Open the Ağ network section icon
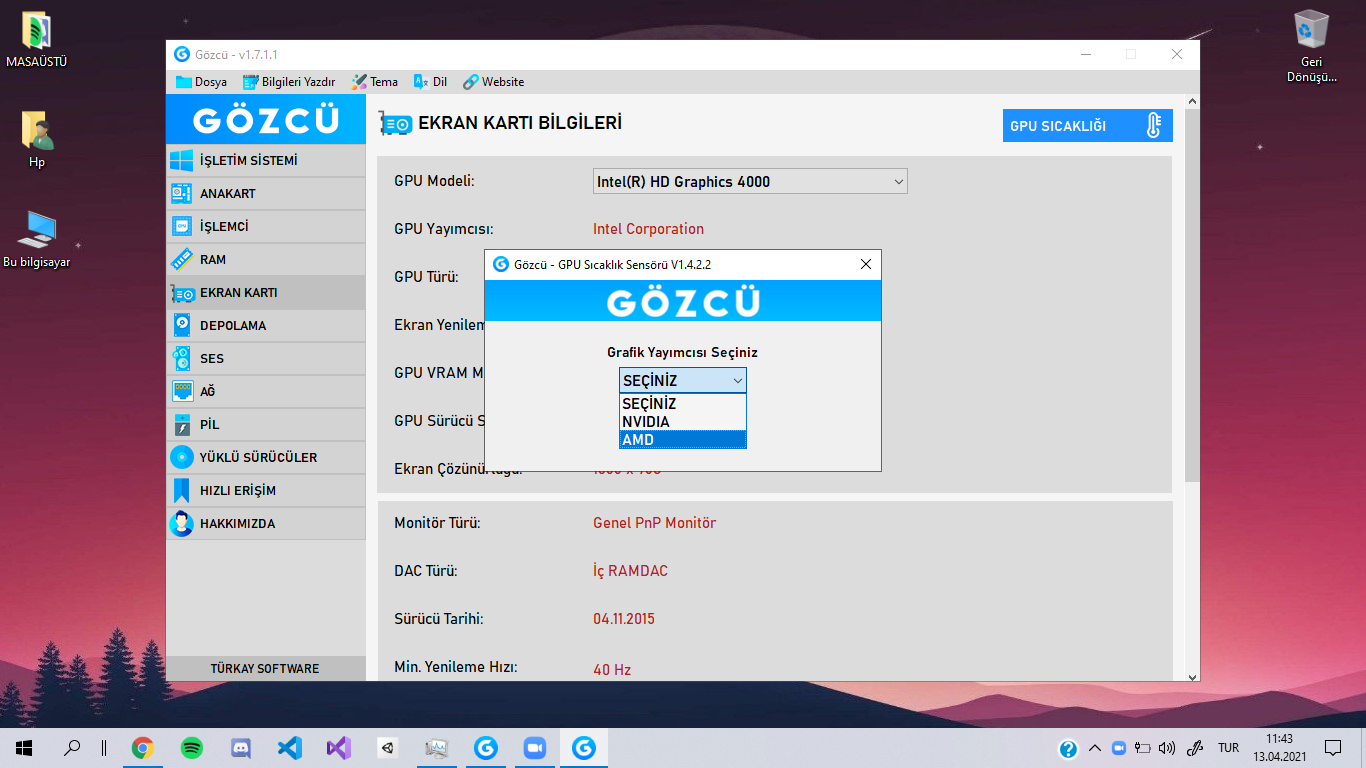 (181, 391)
